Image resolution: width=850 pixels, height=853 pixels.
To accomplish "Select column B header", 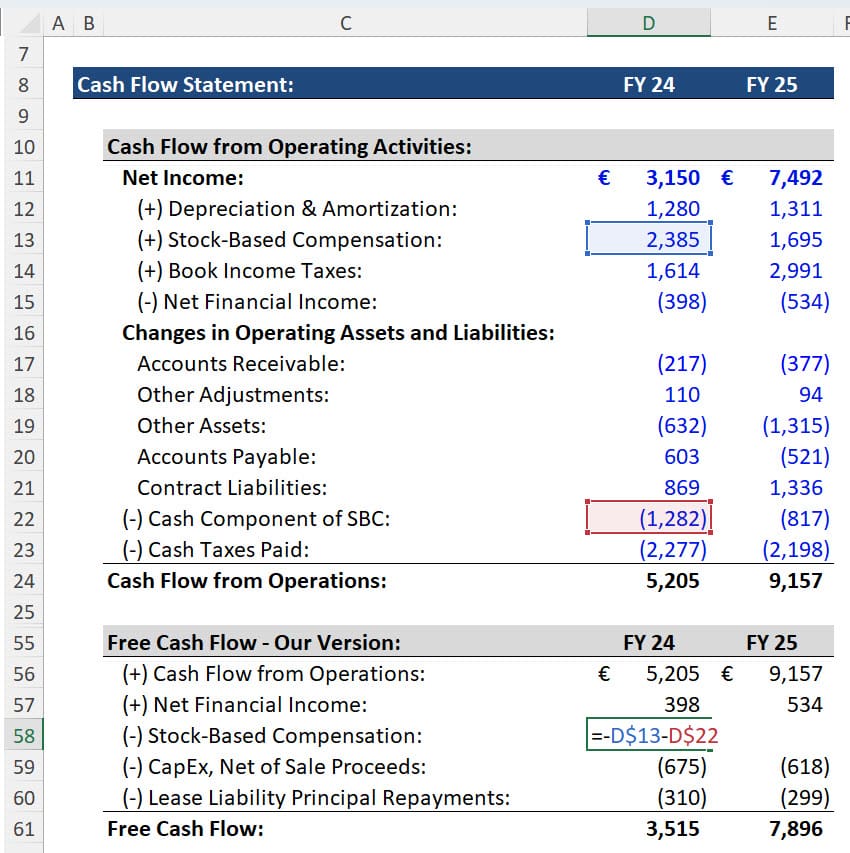I will point(89,23).
